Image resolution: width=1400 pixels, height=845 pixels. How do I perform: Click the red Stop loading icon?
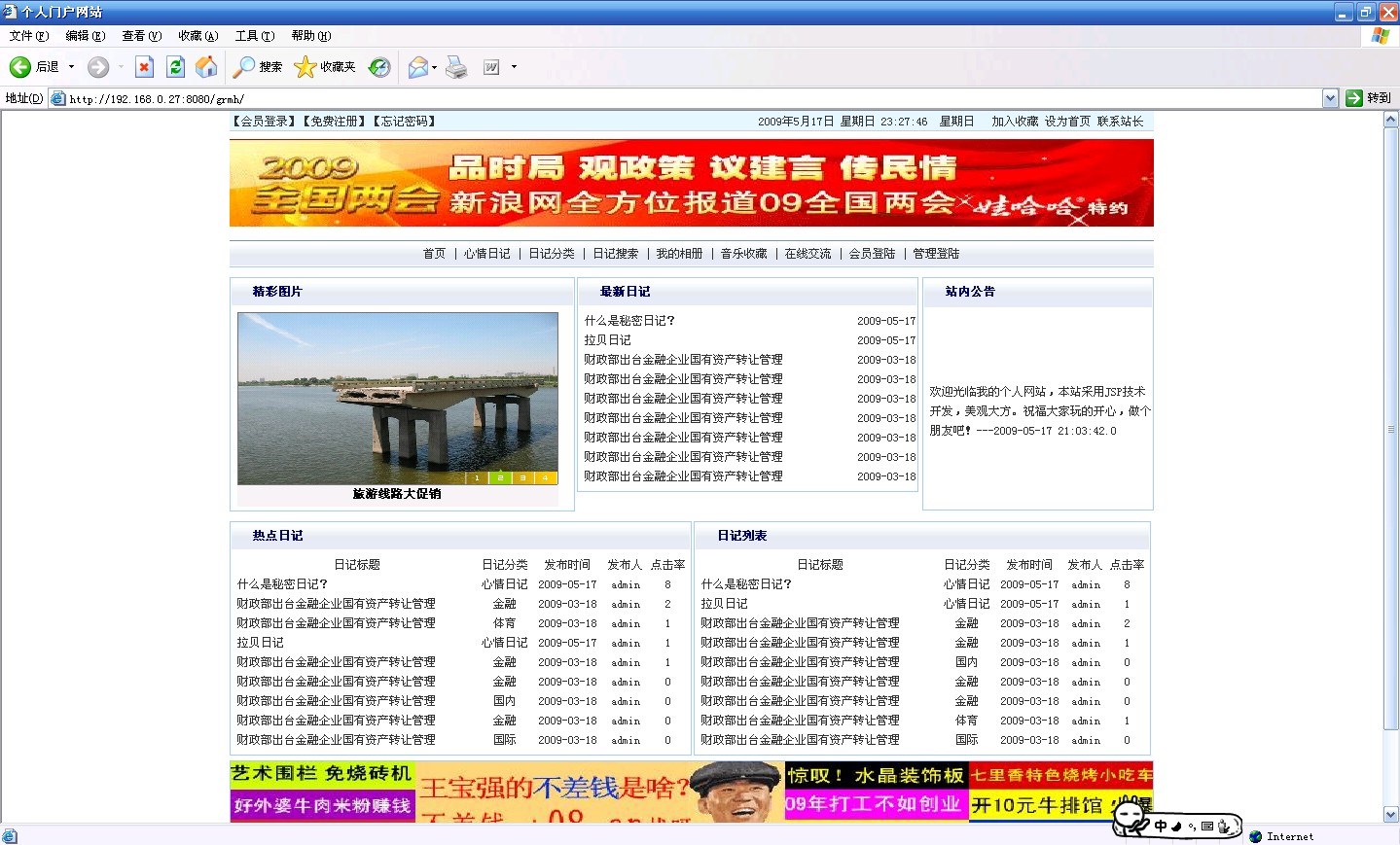144,67
